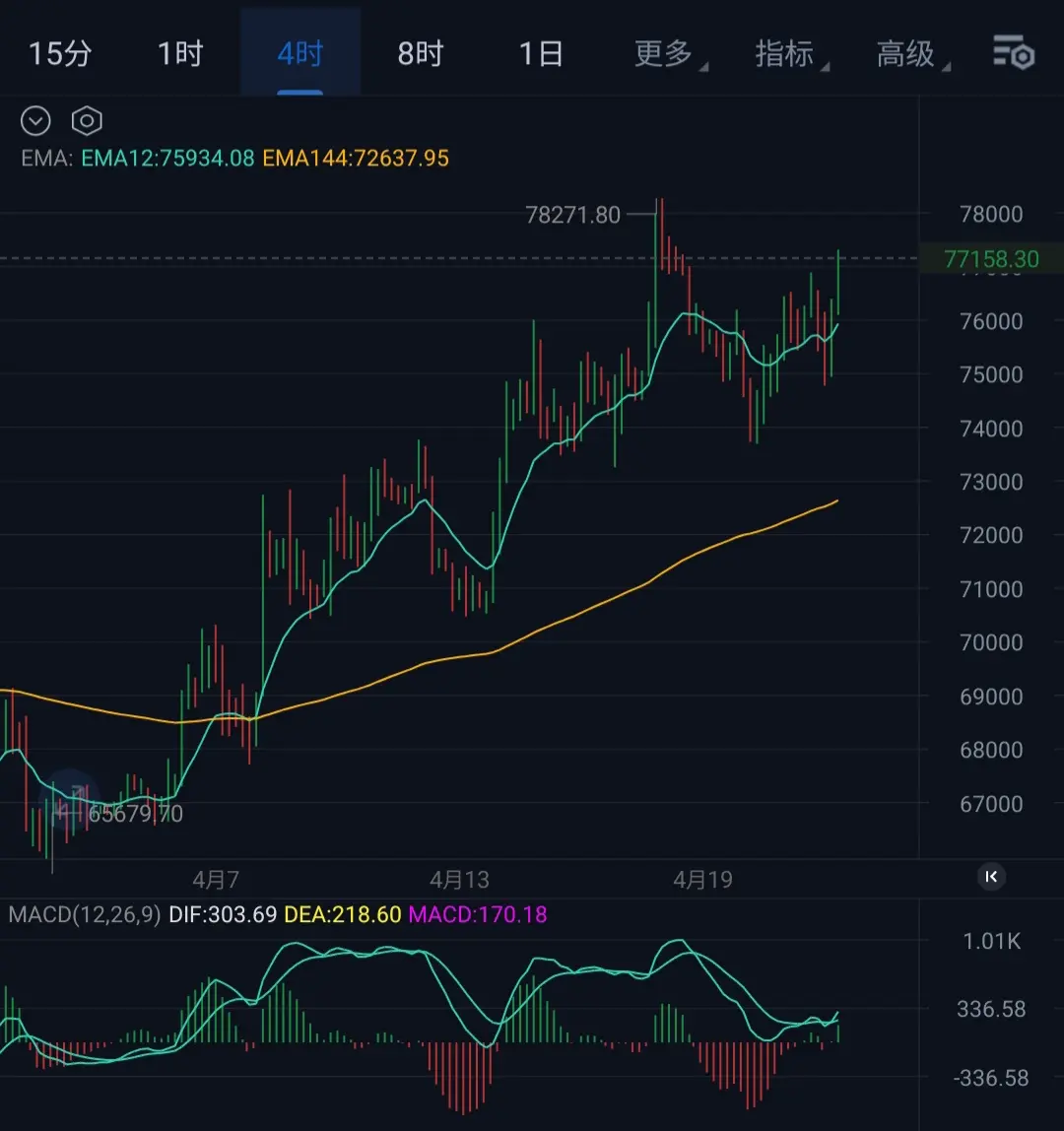1064x1131 pixels.
Task: Click the 78000 price axis label
Action: tap(991, 214)
